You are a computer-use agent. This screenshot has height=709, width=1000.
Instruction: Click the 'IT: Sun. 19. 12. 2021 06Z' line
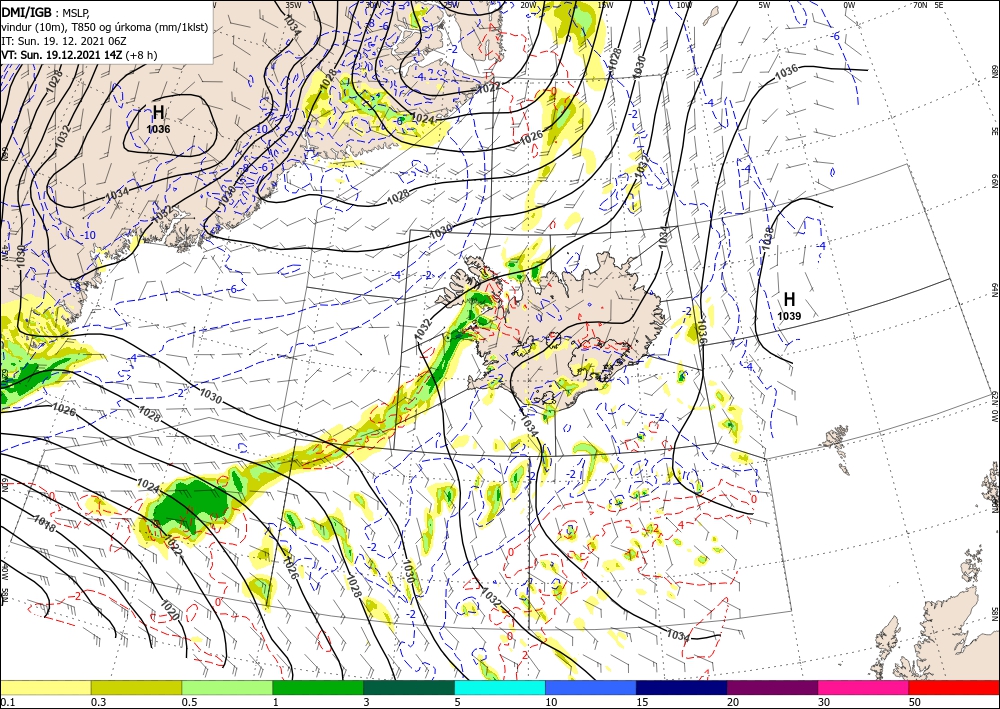64,41
